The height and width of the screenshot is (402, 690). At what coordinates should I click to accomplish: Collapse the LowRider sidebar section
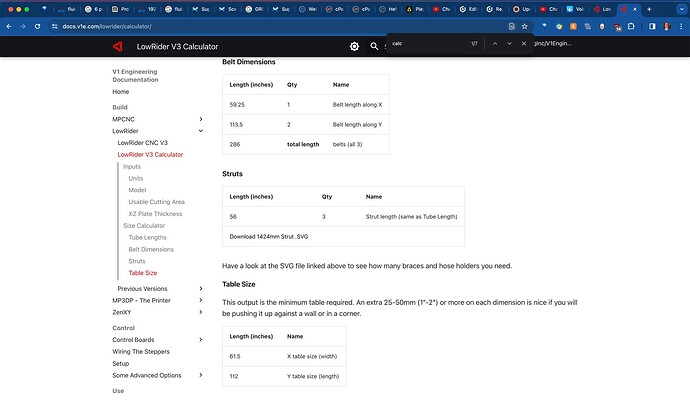pos(201,131)
